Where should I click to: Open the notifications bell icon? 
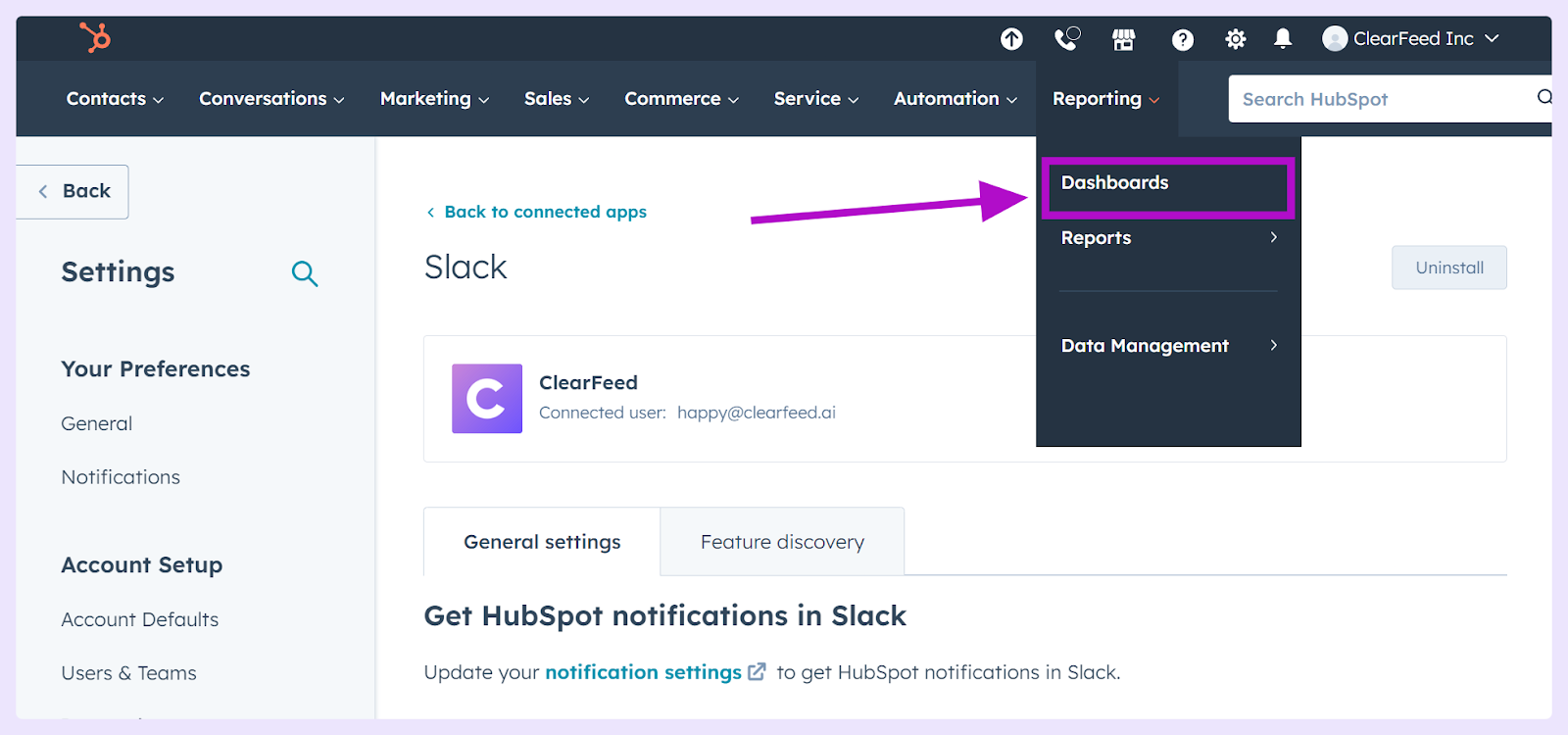pyautogui.click(x=1283, y=38)
